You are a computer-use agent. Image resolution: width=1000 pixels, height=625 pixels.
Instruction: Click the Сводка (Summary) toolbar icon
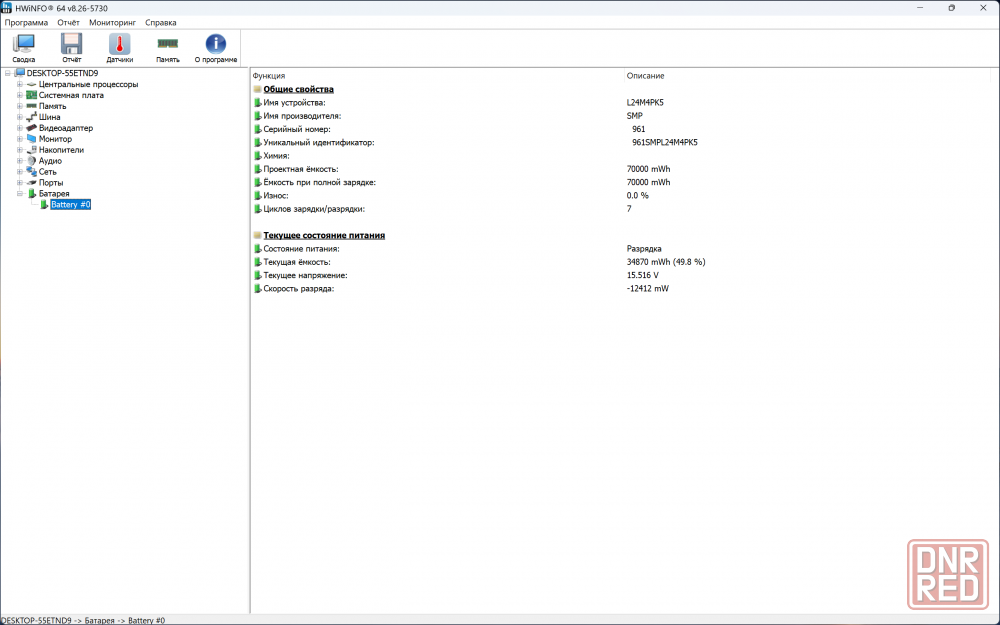pos(23,46)
